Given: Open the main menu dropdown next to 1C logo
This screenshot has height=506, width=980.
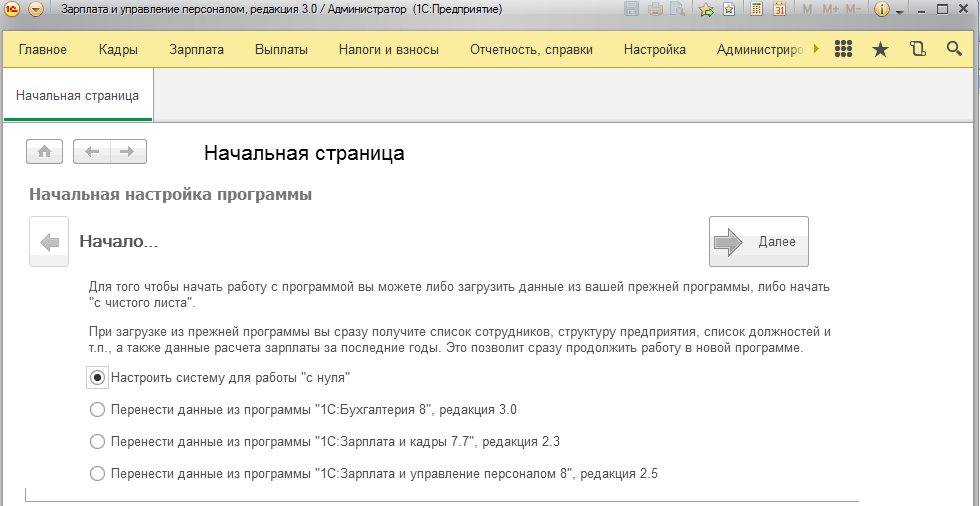Looking at the screenshot, I should 36,9.
